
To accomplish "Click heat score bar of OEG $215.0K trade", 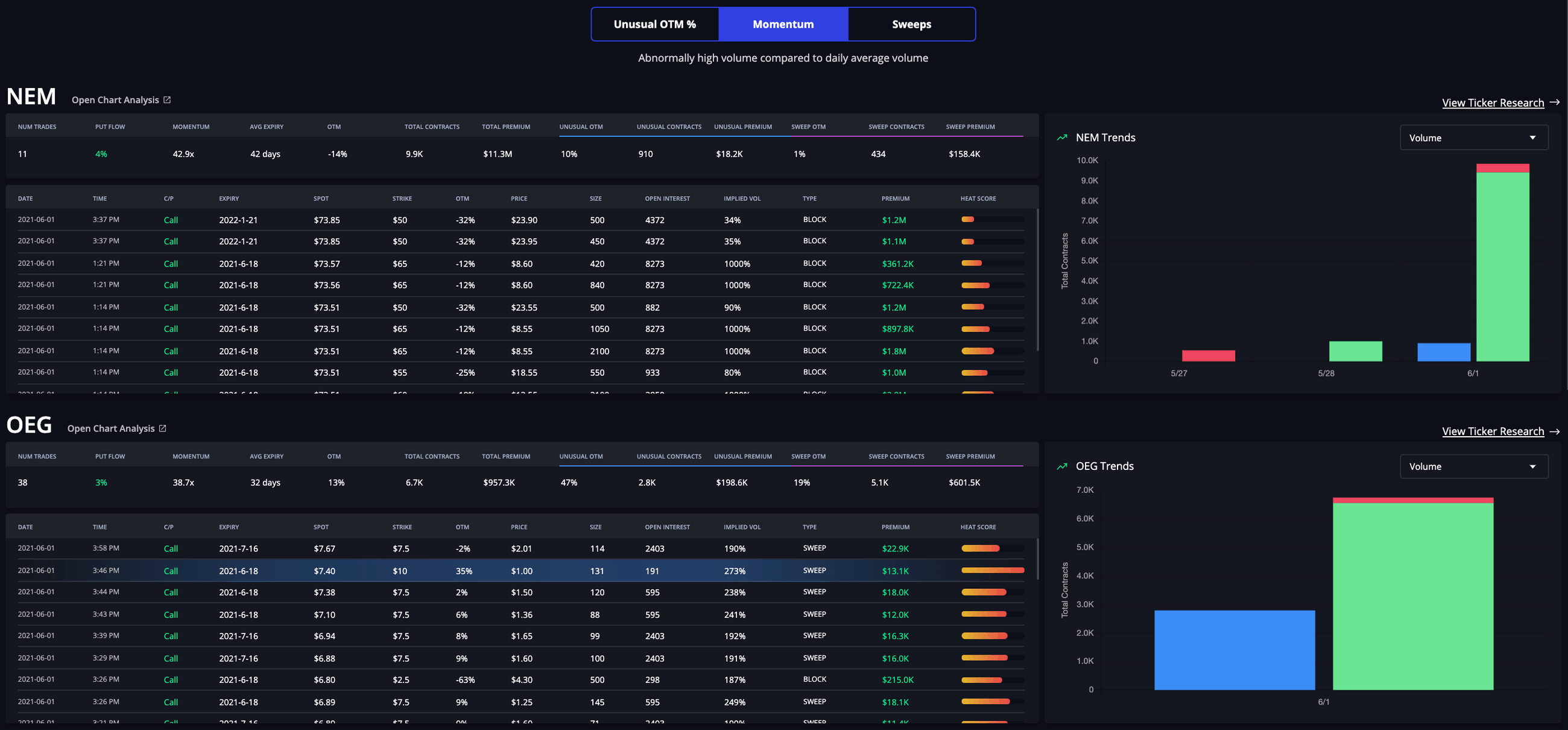I will click(992, 680).
